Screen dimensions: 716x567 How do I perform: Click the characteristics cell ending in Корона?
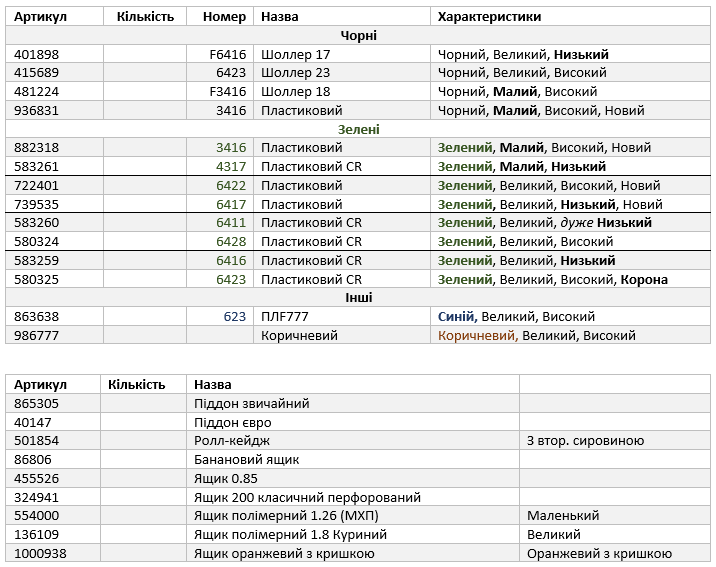click(570, 279)
